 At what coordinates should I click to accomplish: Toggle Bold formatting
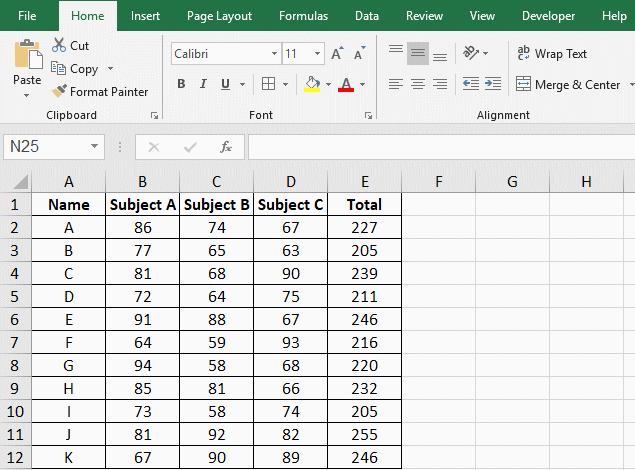pyautogui.click(x=181, y=84)
